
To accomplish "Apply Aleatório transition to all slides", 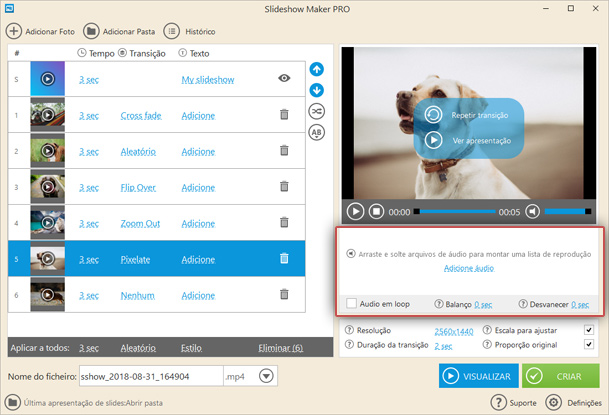I will click(x=138, y=348).
